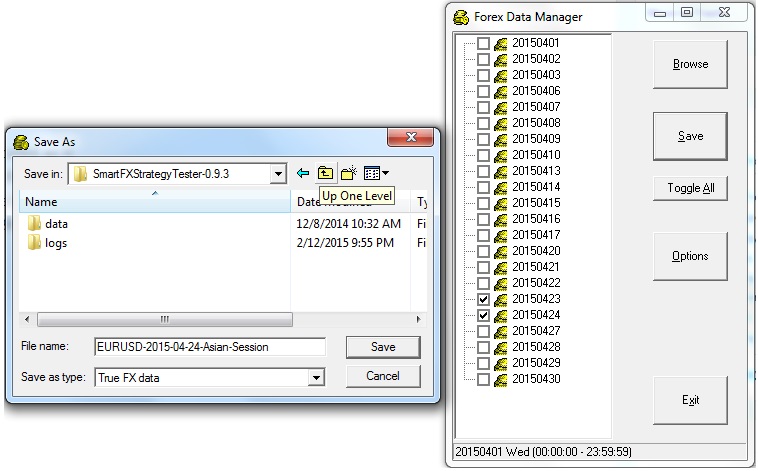
Task: Click the data icon beside 20150406
Action: point(501,91)
